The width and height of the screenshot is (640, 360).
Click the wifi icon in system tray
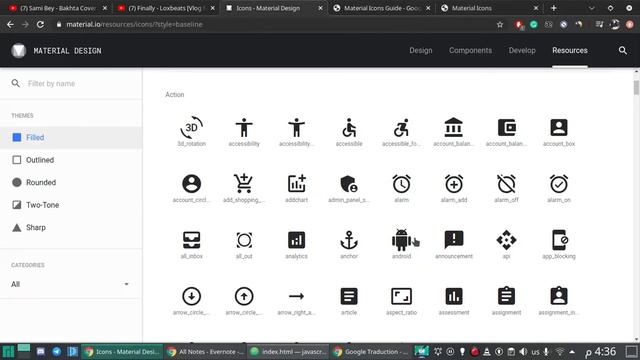coord(560,352)
